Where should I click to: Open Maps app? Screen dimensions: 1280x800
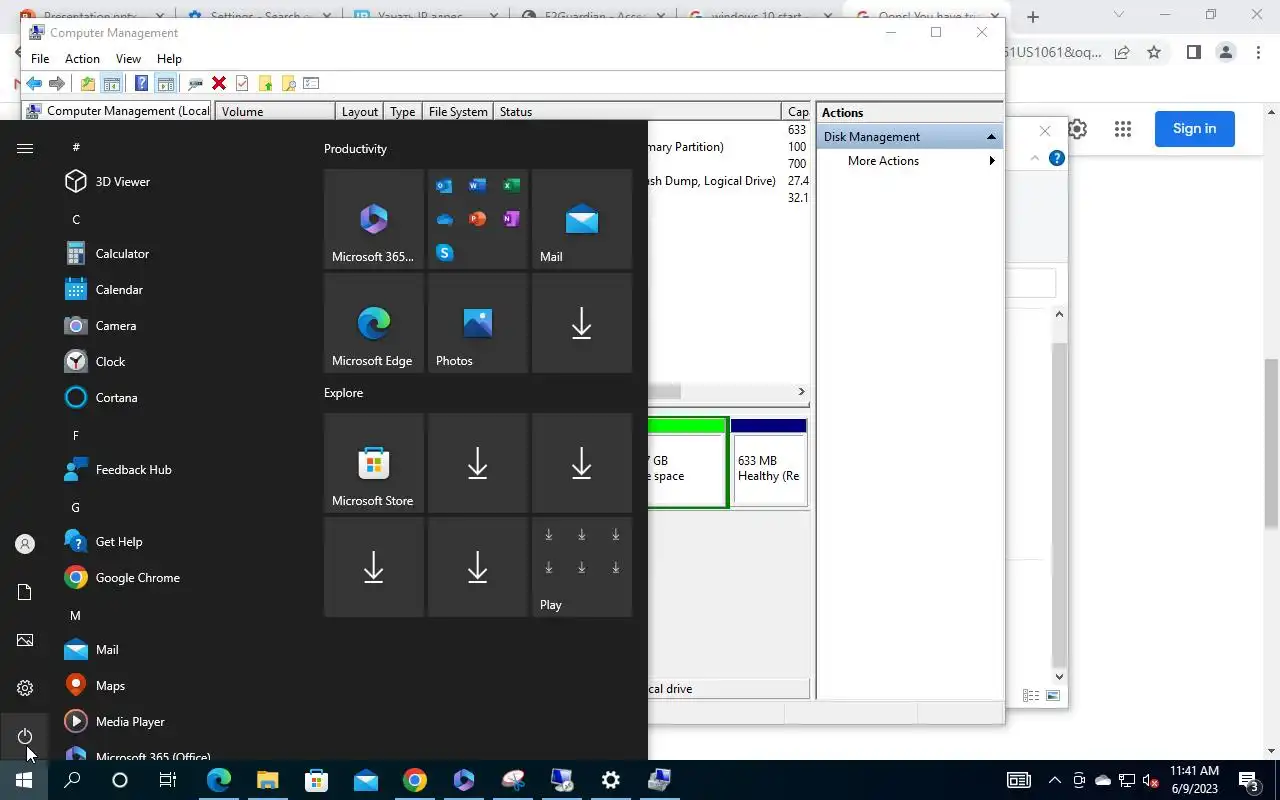[110, 686]
